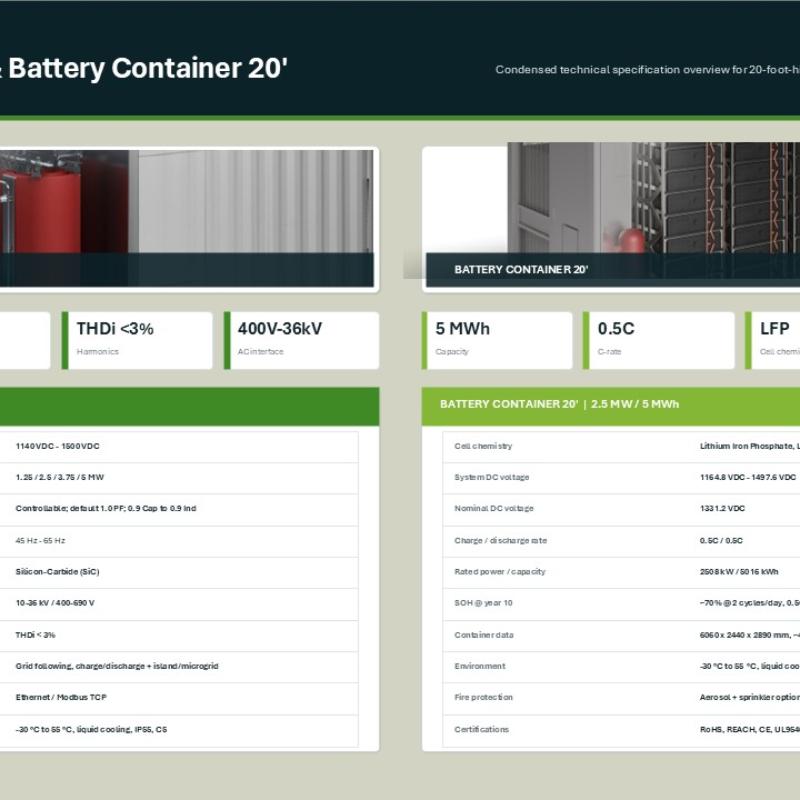This screenshot has height=800, width=800.
Task: Click the "Charge / discharge rate" label
Action: (x=501, y=540)
